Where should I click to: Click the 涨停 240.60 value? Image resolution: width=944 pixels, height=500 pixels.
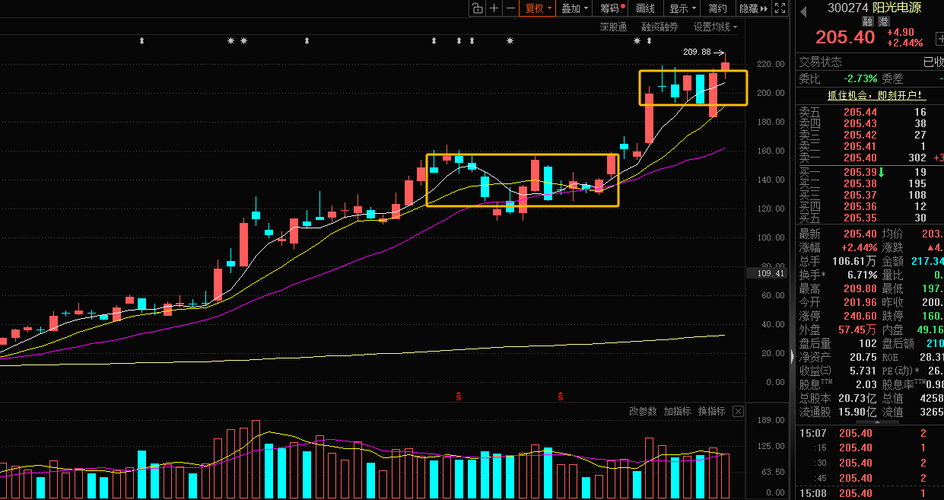tap(860, 316)
